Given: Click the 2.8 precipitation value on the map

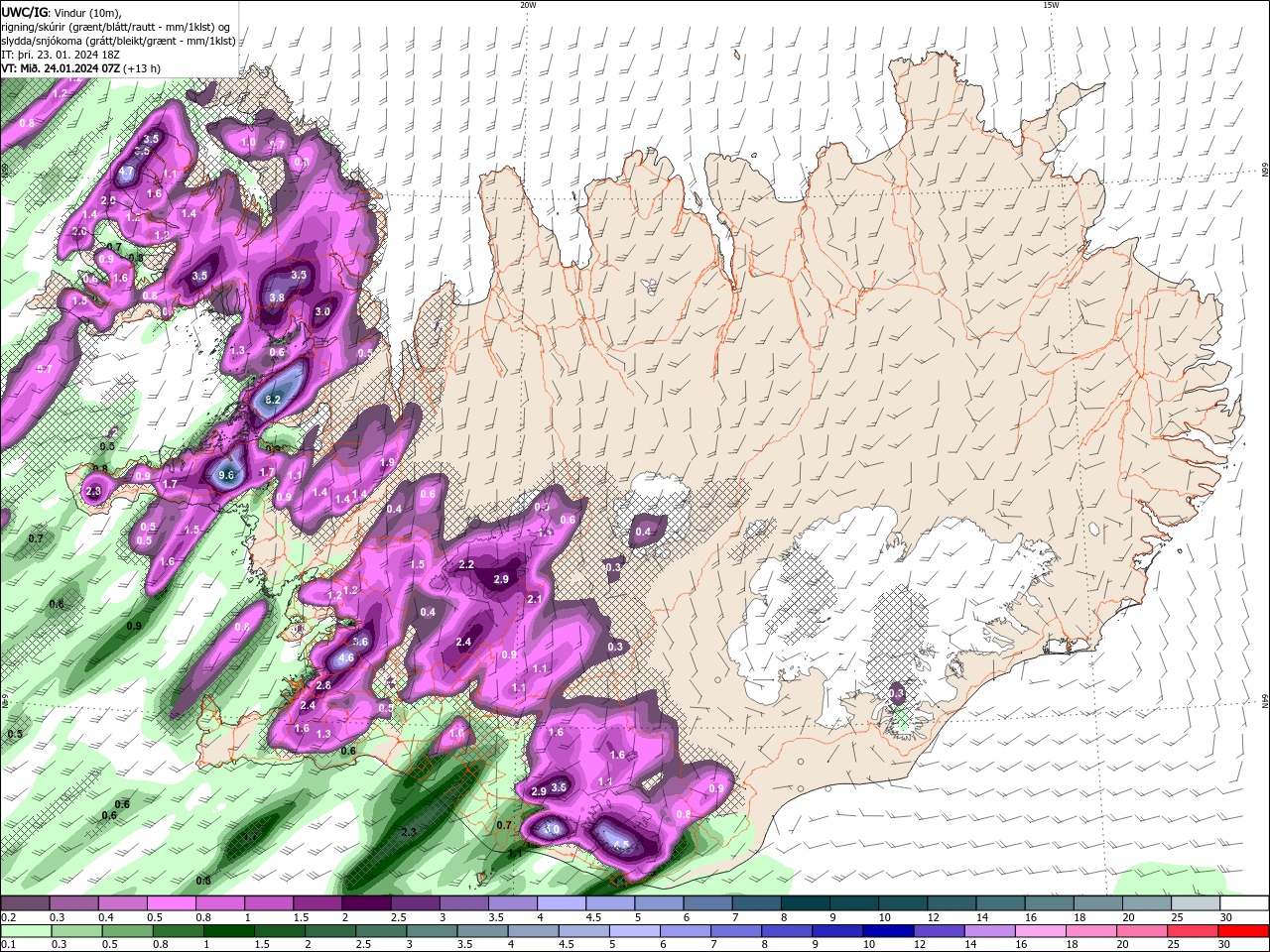Looking at the screenshot, I should (x=323, y=685).
